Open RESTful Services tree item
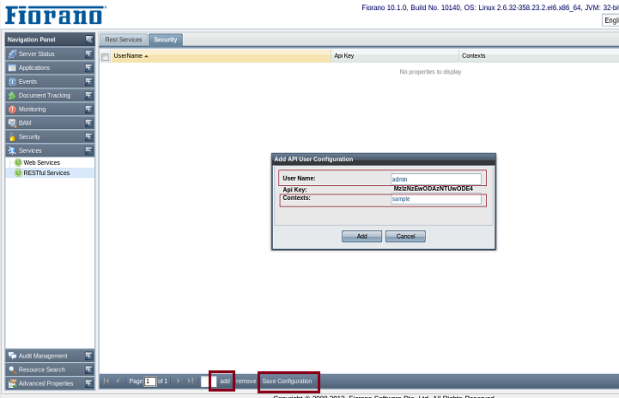This screenshot has width=619, height=398. coord(46,173)
